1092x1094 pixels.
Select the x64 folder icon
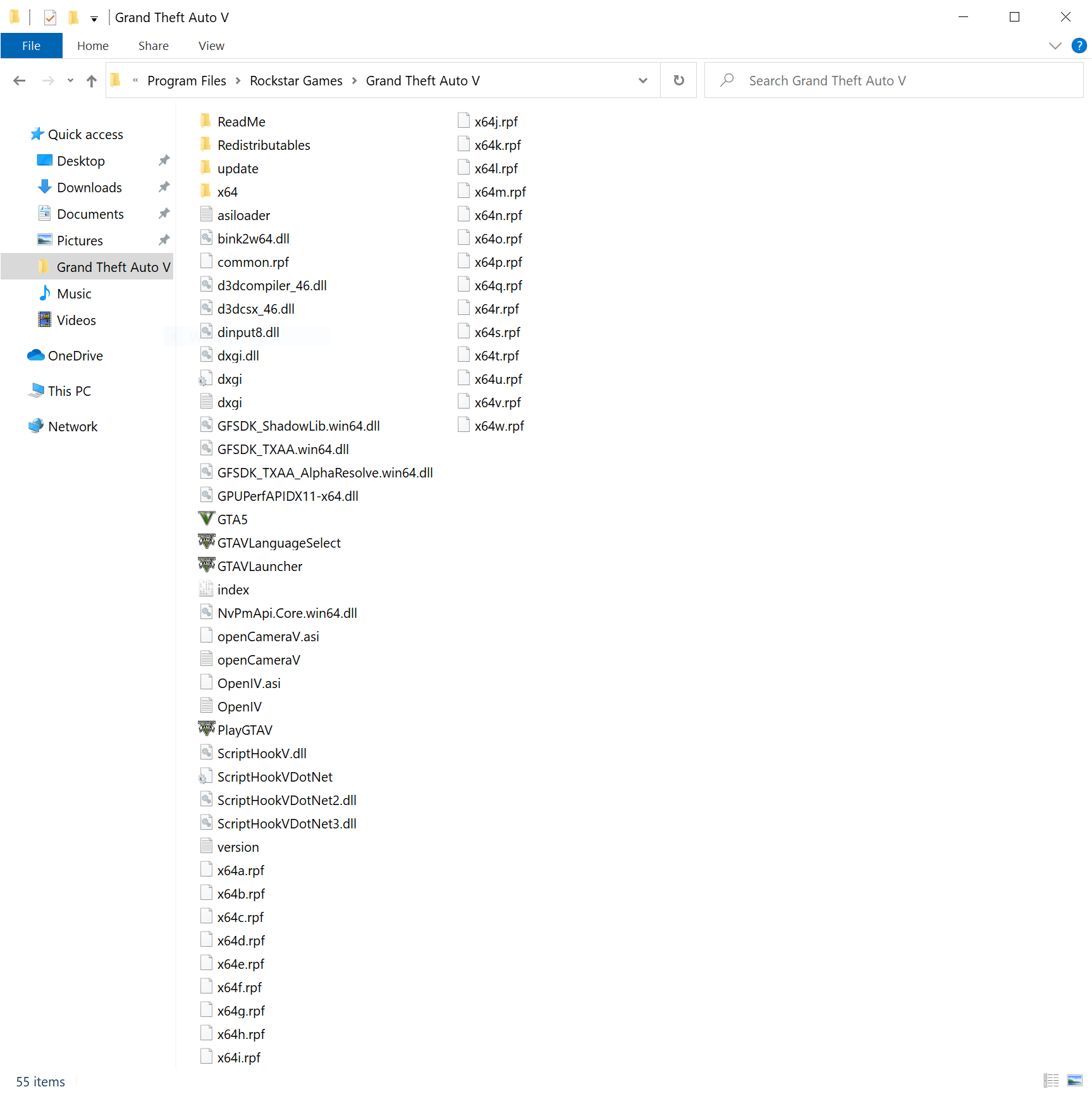click(206, 191)
